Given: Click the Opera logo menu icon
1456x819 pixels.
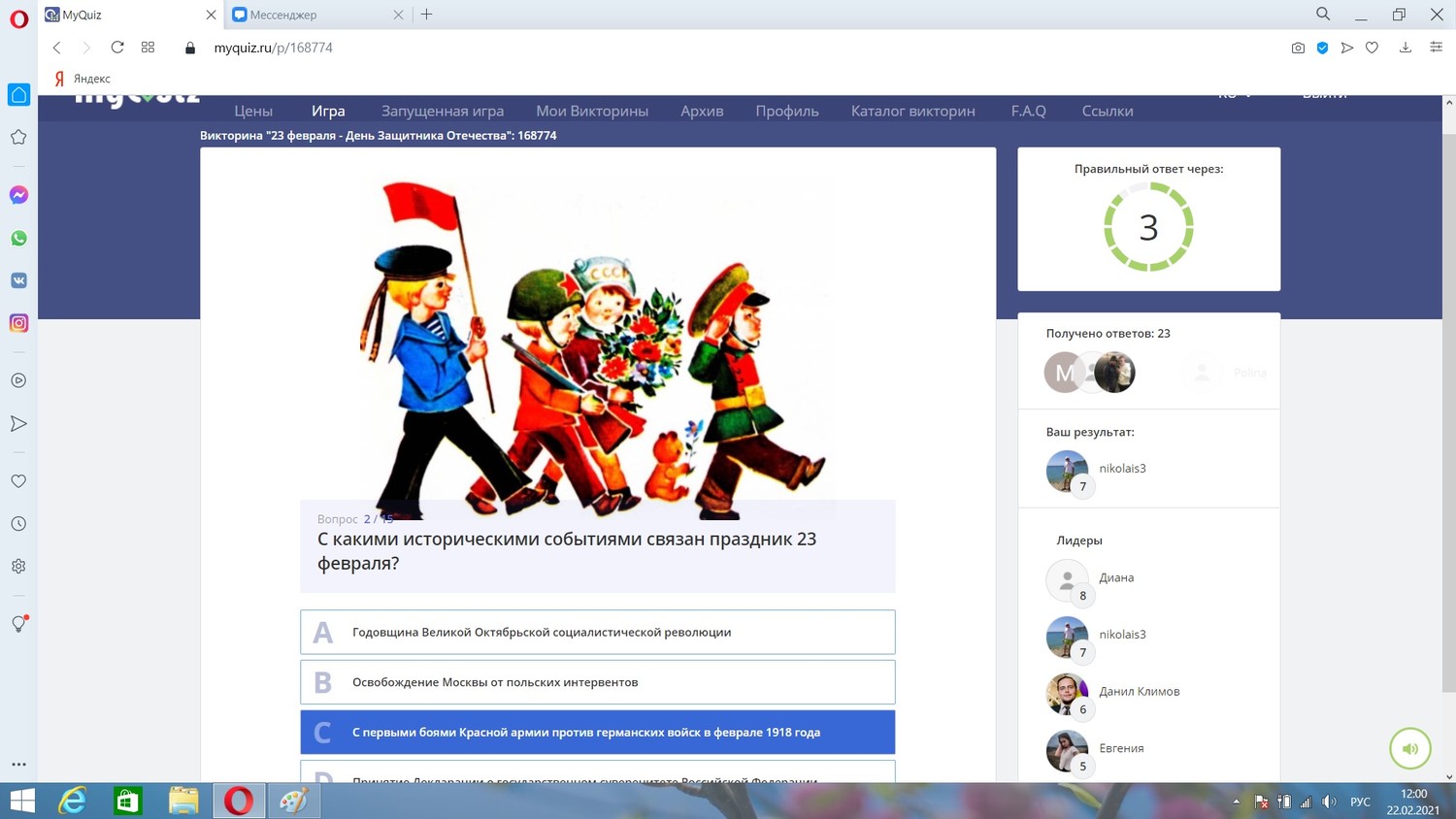Looking at the screenshot, I should click(x=18, y=18).
